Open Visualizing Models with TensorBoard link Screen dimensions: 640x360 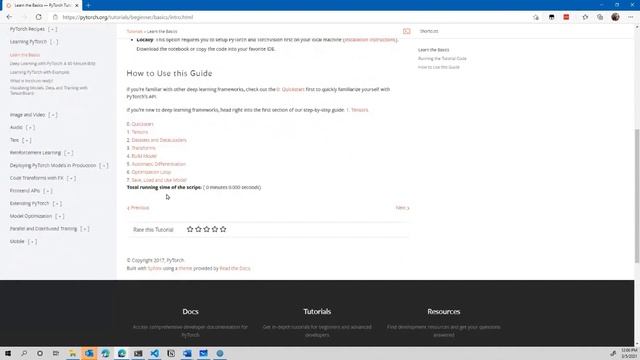click(x=49, y=90)
